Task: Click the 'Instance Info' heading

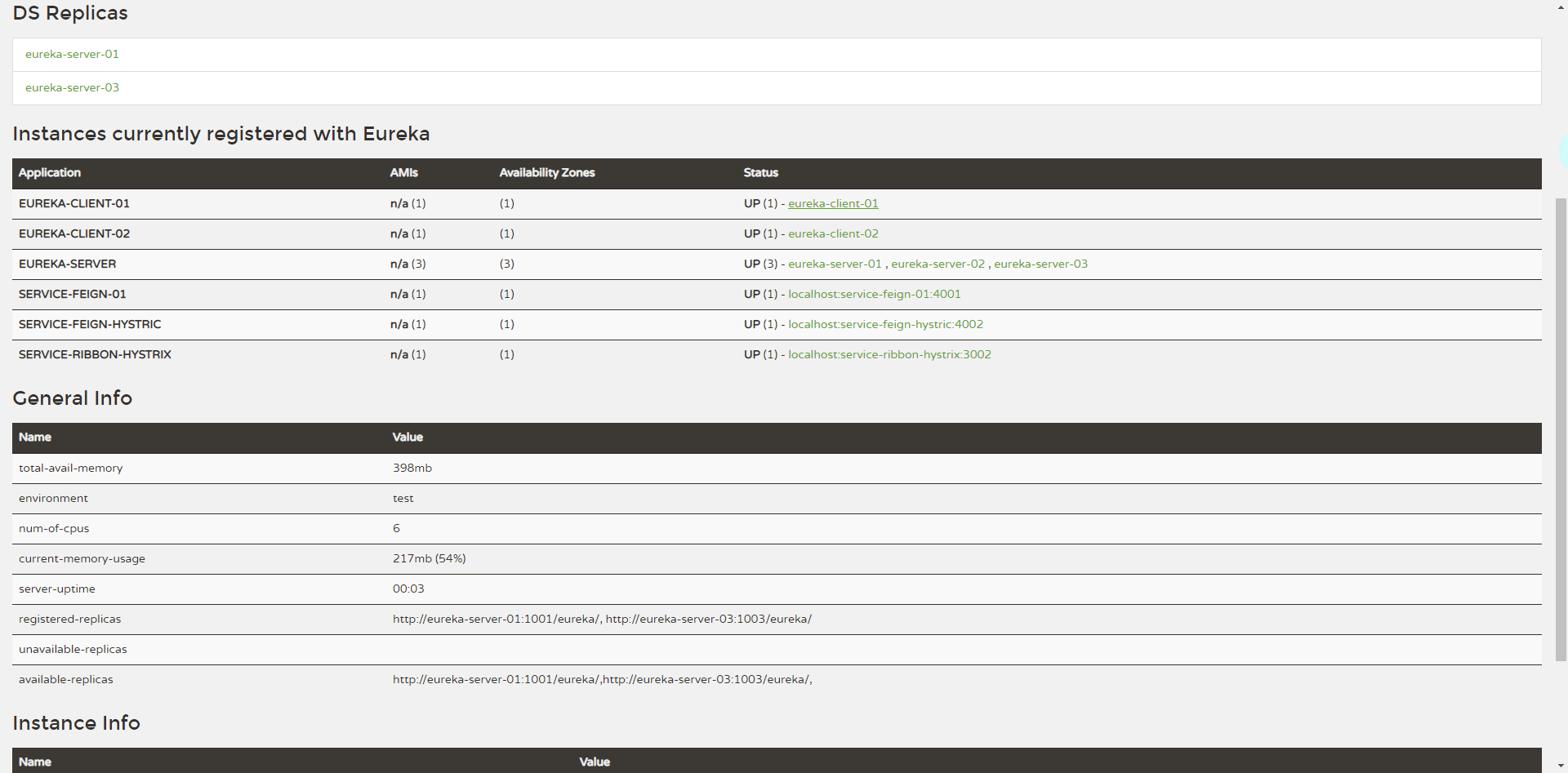Action: click(x=77, y=723)
